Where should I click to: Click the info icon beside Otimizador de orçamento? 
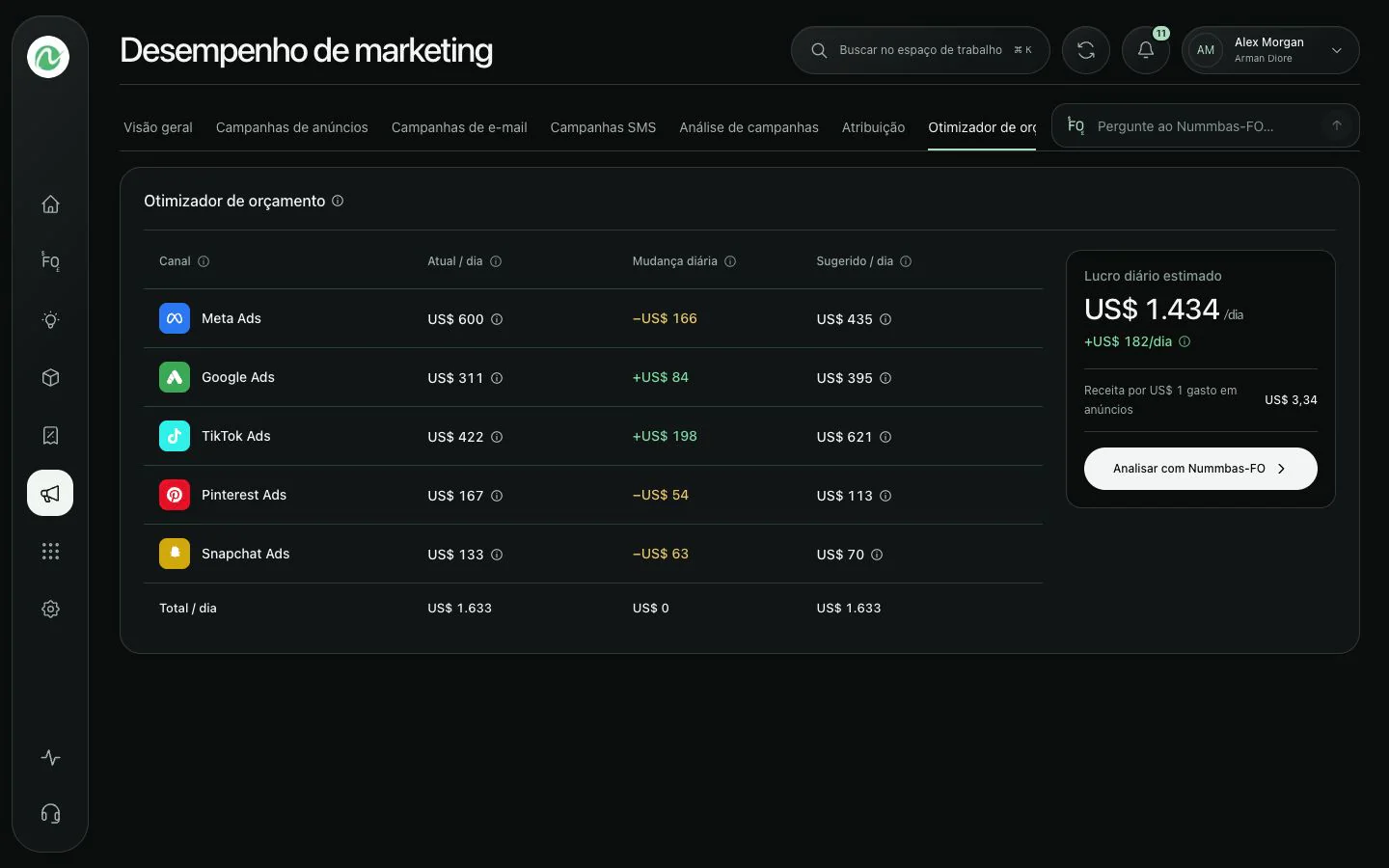(x=338, y=201)
